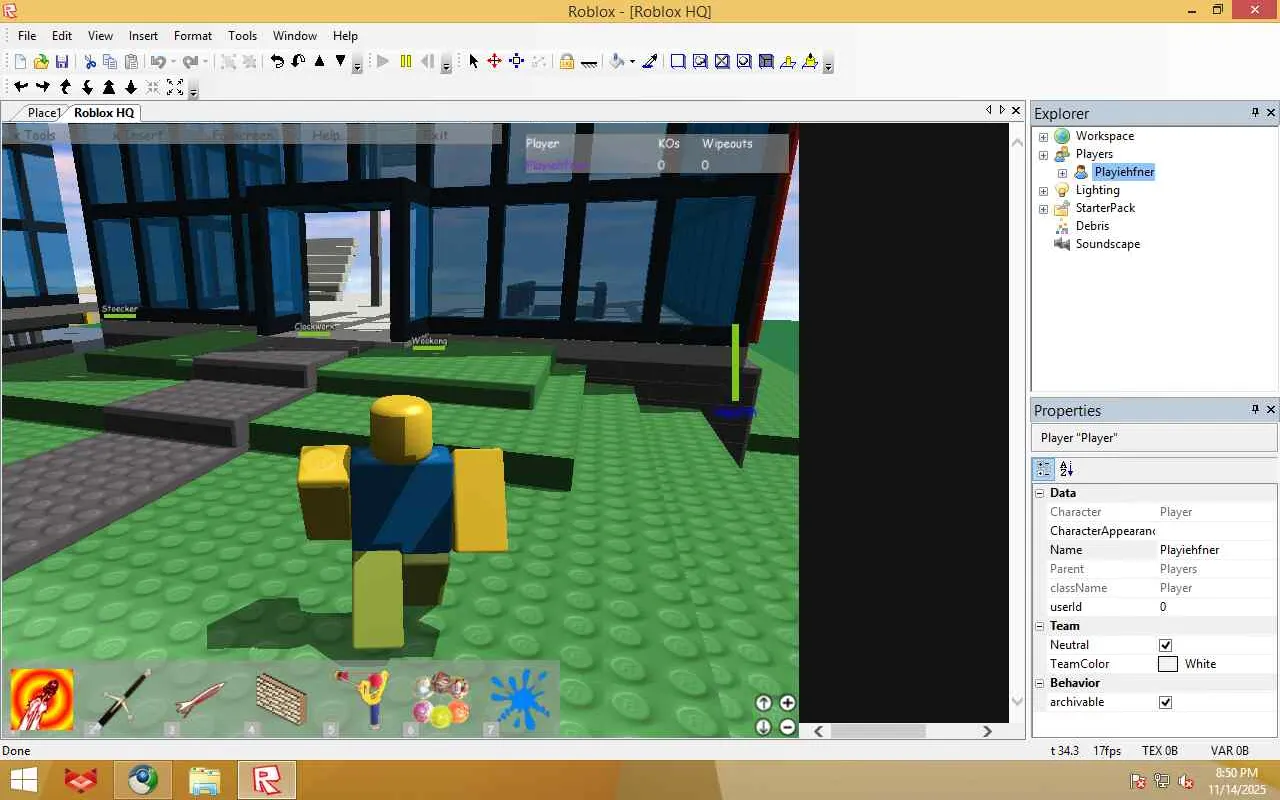Select Debris in the Explorer tree
Screen dimensions: 1280x800
point(1092,226)
